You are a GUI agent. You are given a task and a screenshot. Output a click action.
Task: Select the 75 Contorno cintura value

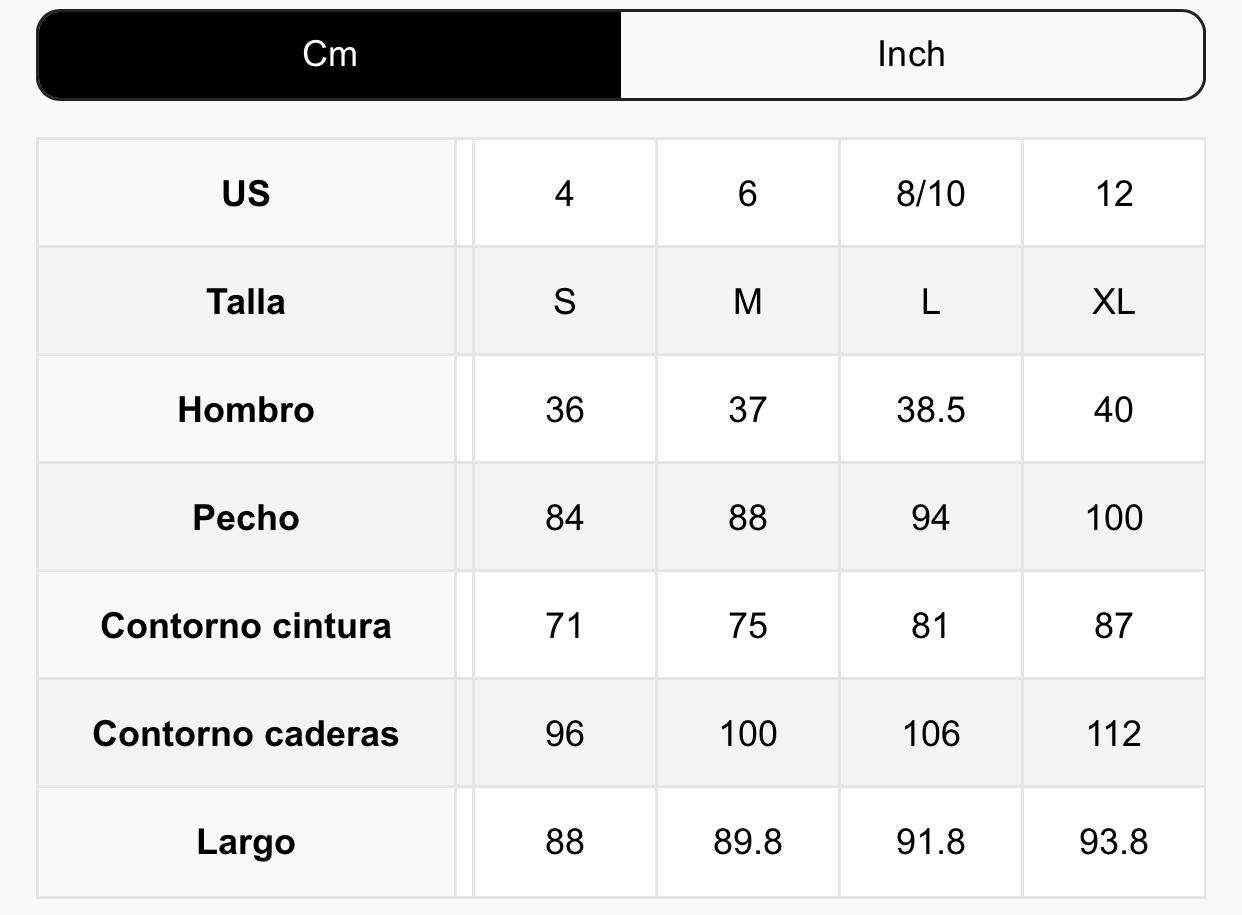747,625
